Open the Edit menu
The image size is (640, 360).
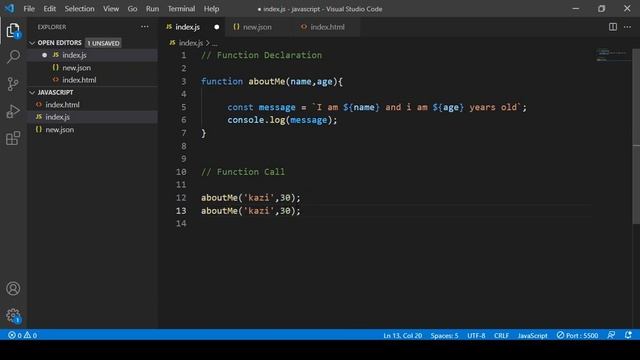pos(49,9)
